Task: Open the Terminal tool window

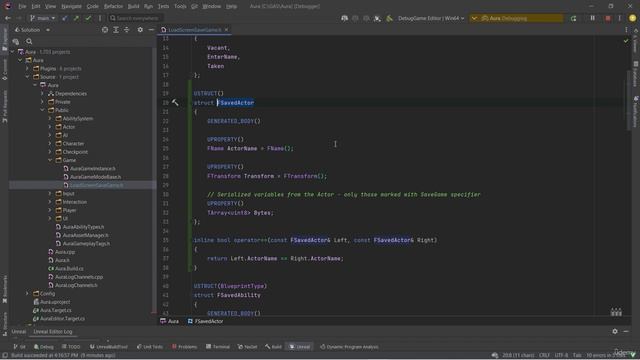Action: click(218, 347)
